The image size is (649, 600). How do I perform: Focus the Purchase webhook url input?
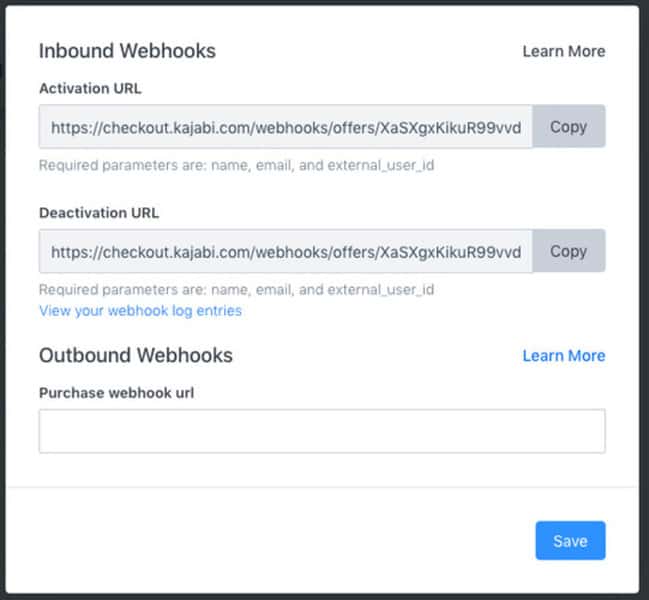(322, 431)
